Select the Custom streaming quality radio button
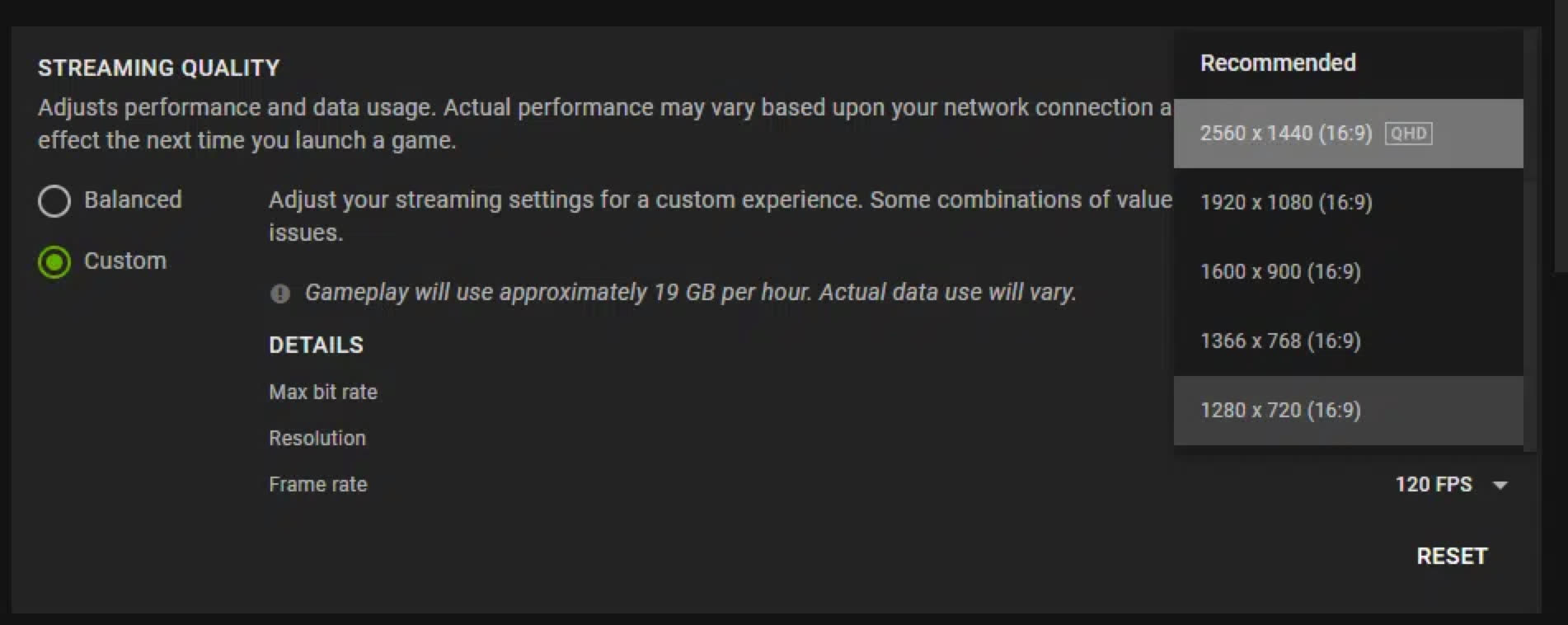This screenshot has height=625, width=1568. coord(54,262)
